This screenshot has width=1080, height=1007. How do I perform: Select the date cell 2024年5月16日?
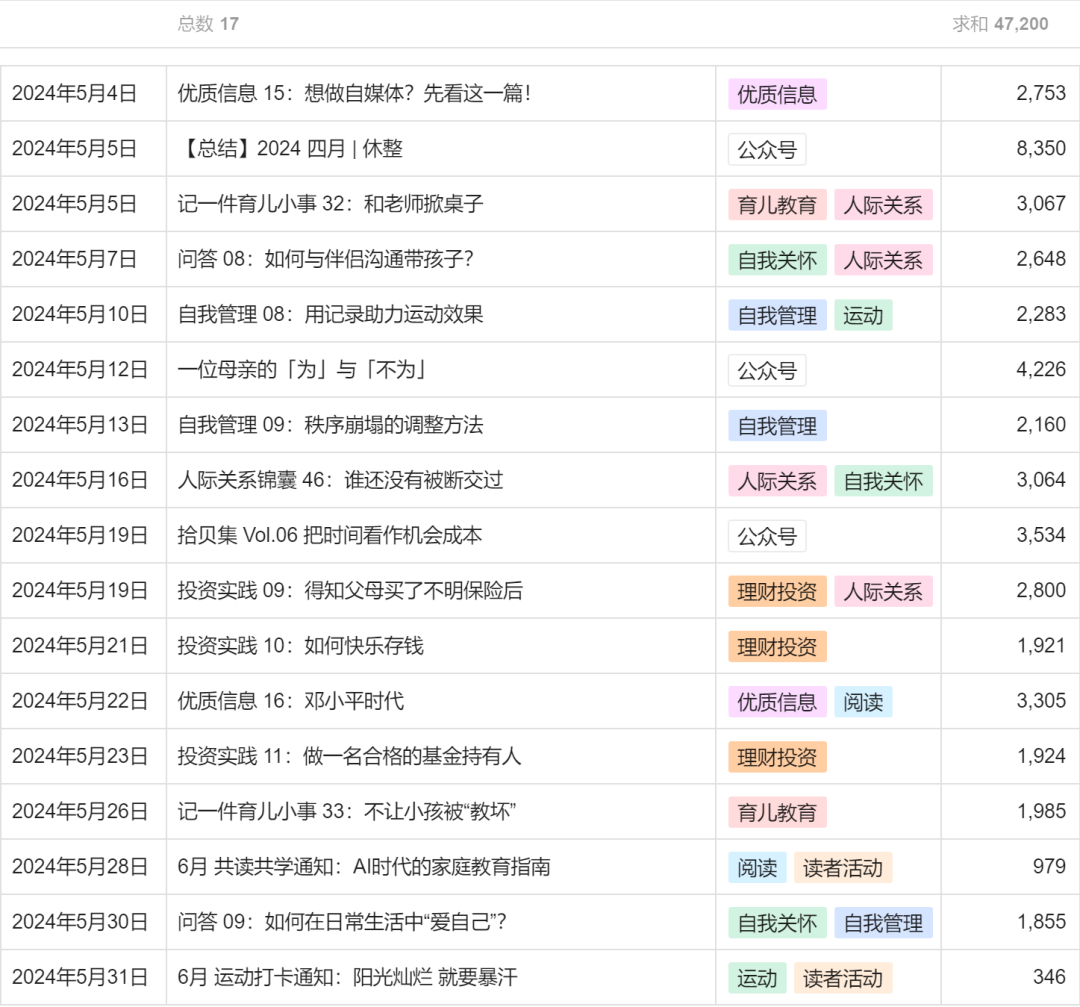point(80,480)
